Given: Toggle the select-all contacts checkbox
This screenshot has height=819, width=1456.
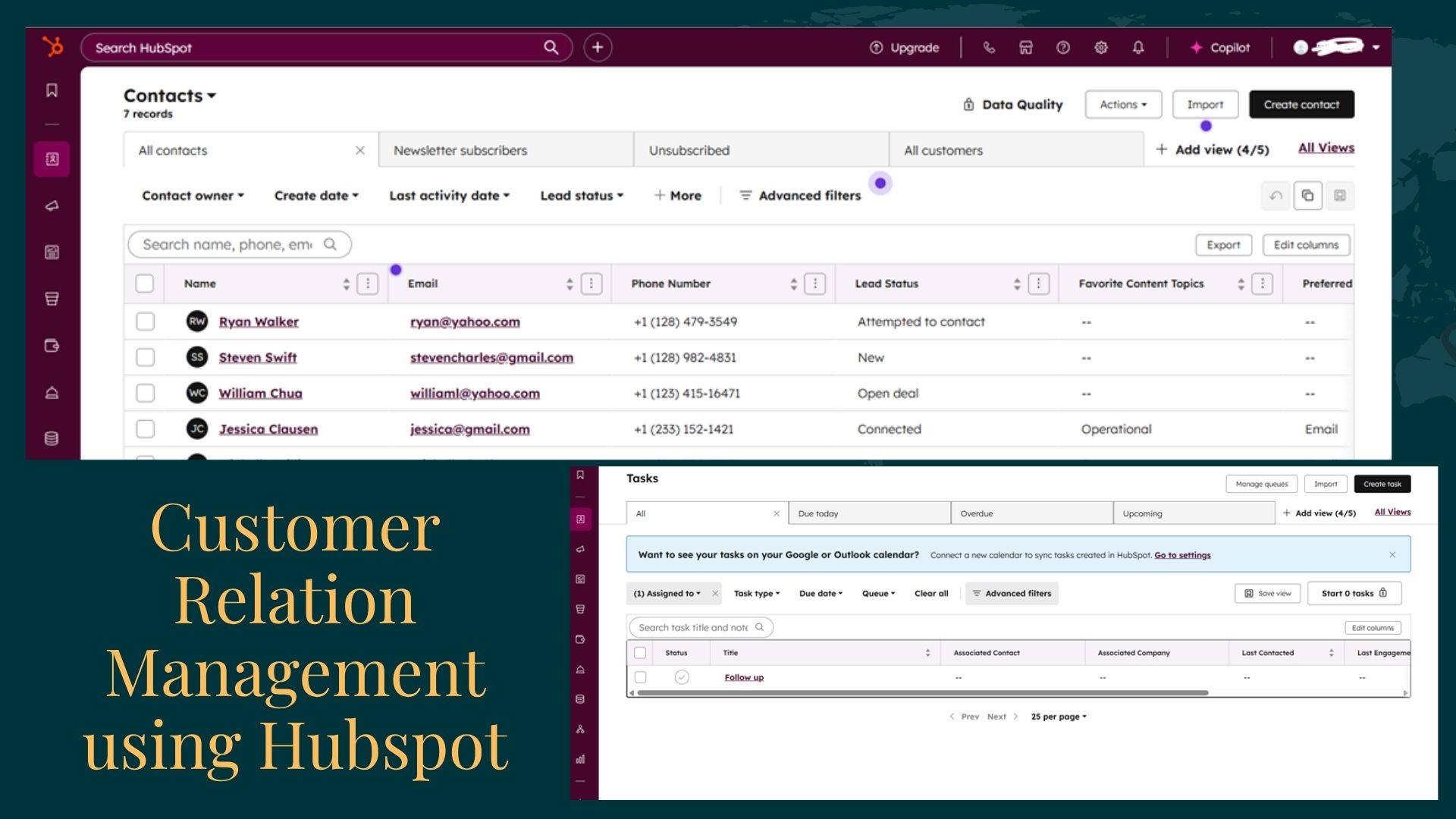Looking at the screenshot, I should [x=145, y=284].
